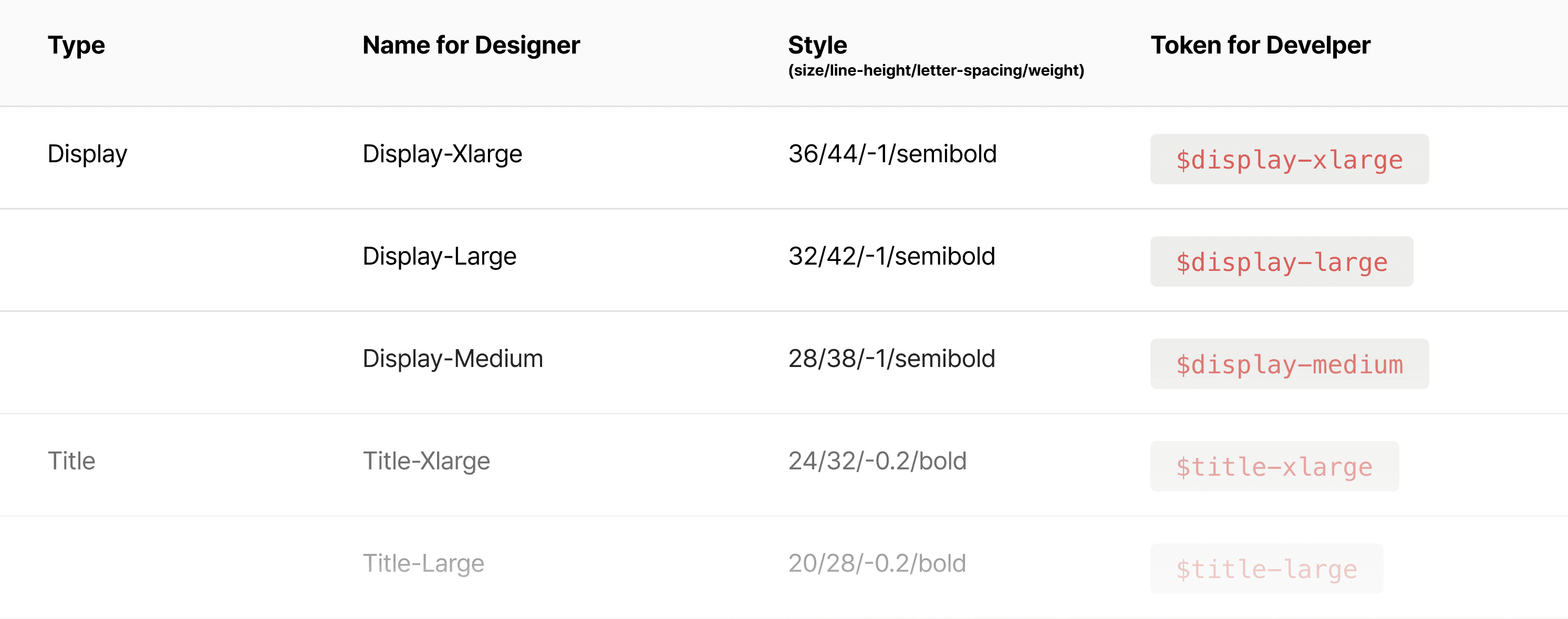The width and height of the screenshot is (1568, 619).
Task: Click the Style column header
Action: pyautogui.click(x=817, y=45)
